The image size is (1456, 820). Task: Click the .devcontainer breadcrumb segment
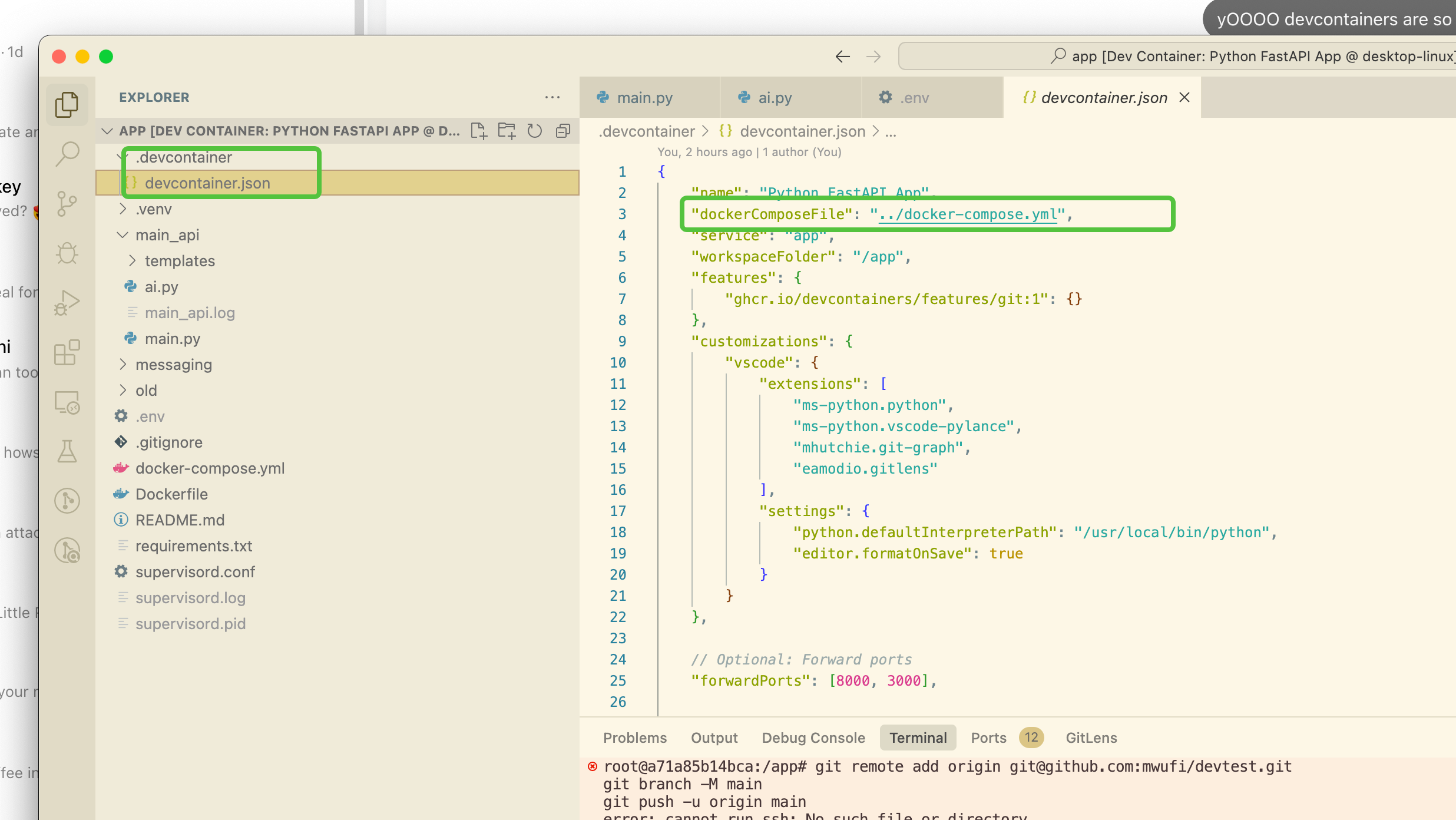[x=647, y=131]
